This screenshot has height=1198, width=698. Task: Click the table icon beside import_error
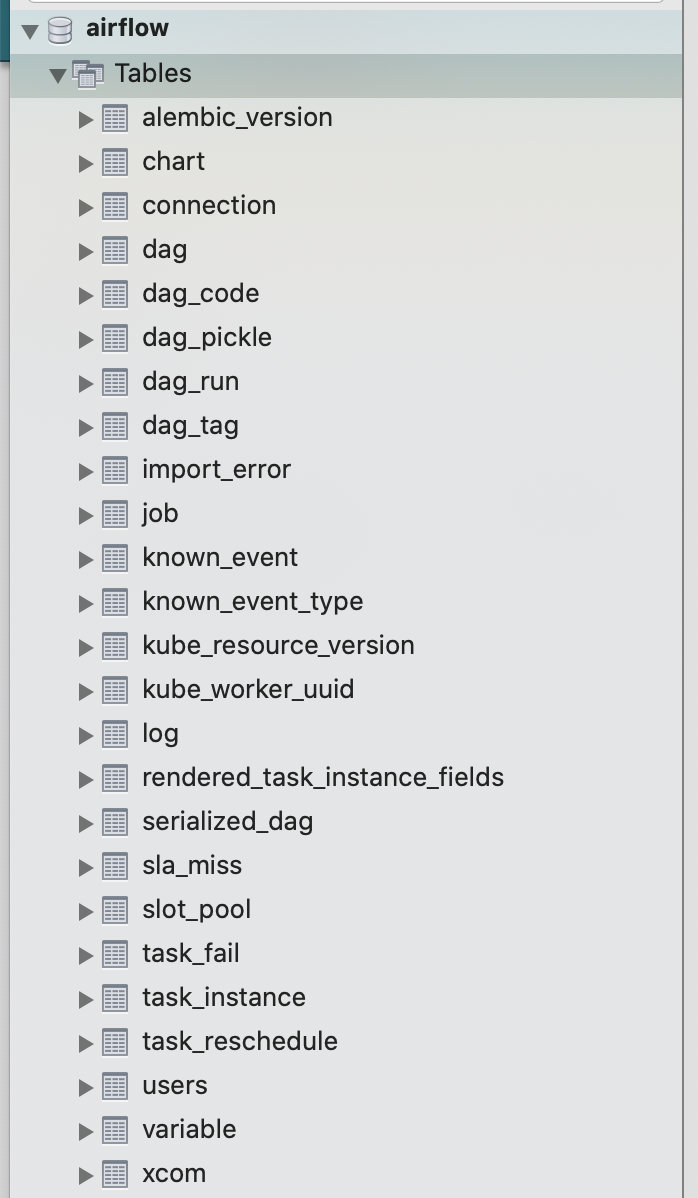[x=115, y=471]
